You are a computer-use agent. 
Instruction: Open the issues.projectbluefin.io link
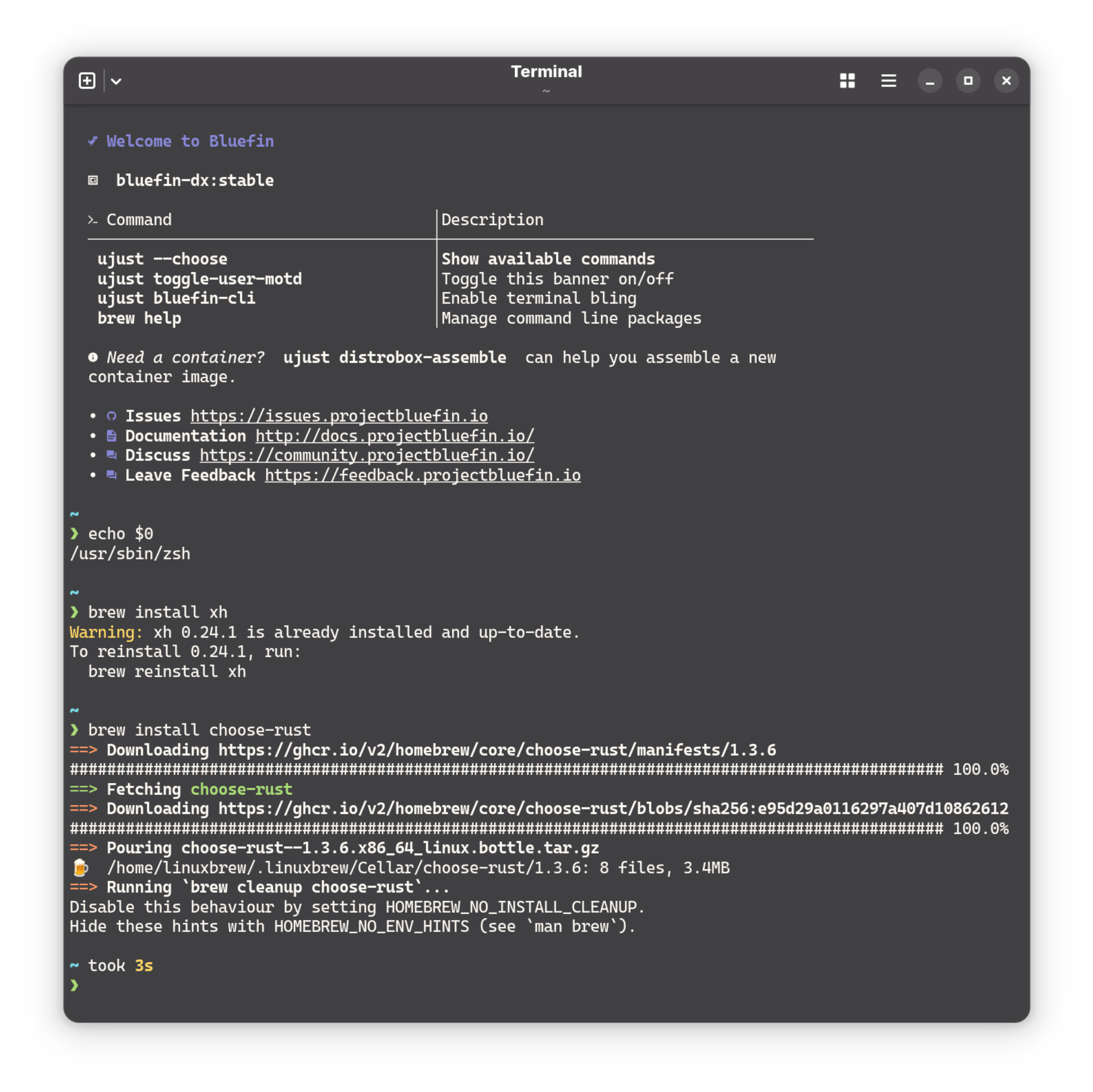pos(339,416)
